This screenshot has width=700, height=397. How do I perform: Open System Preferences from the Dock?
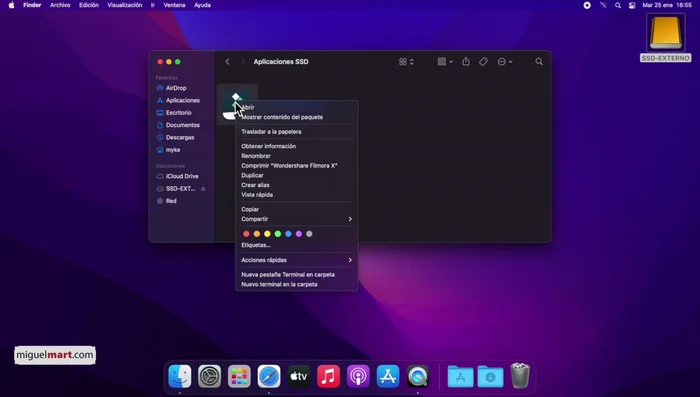(209, 376)
